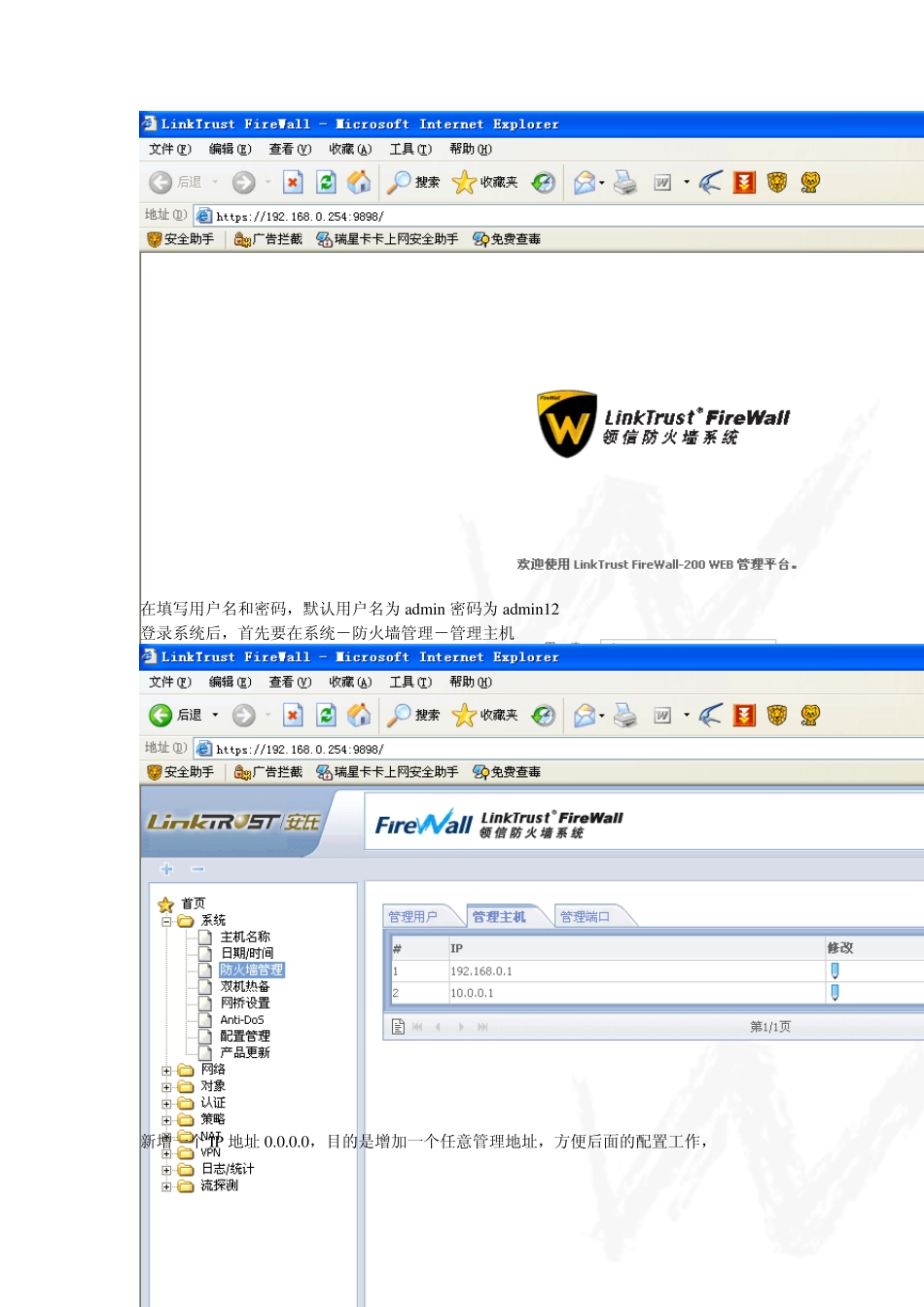Click 安全助手 link in lower browser links bar
The width and height of the screenshot is (924, 1307).
181,772
